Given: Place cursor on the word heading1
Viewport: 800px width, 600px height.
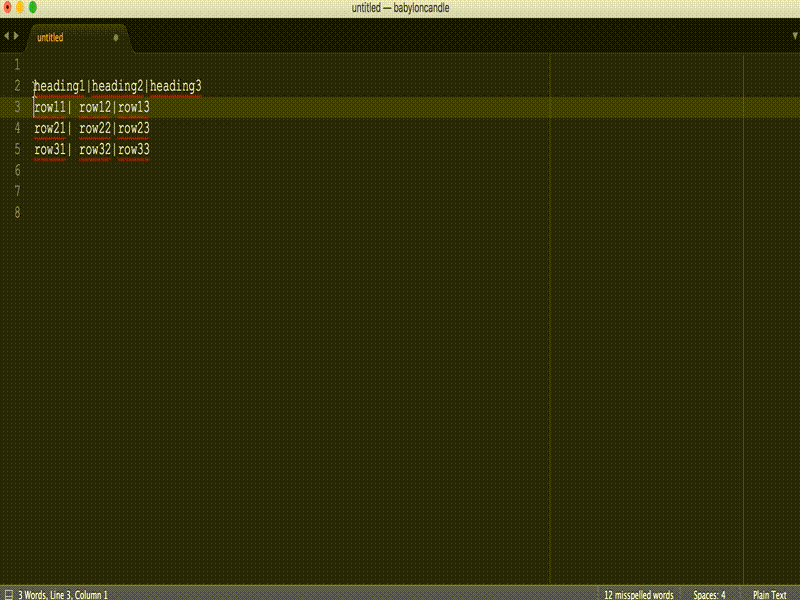Looking at the screenshot, I should click(58, 85).
